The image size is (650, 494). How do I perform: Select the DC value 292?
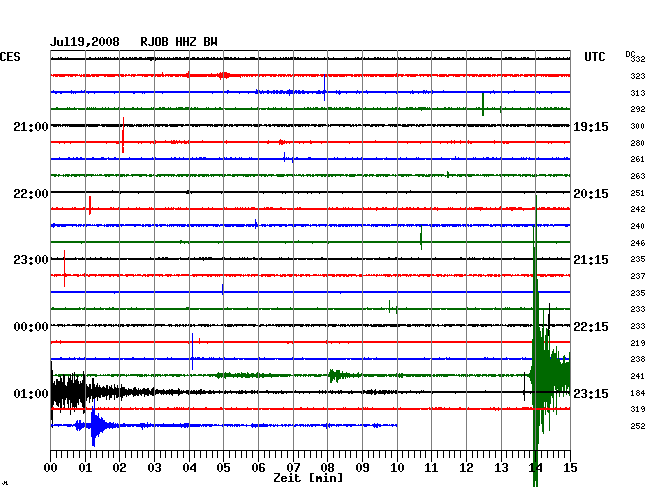[638, 109]
